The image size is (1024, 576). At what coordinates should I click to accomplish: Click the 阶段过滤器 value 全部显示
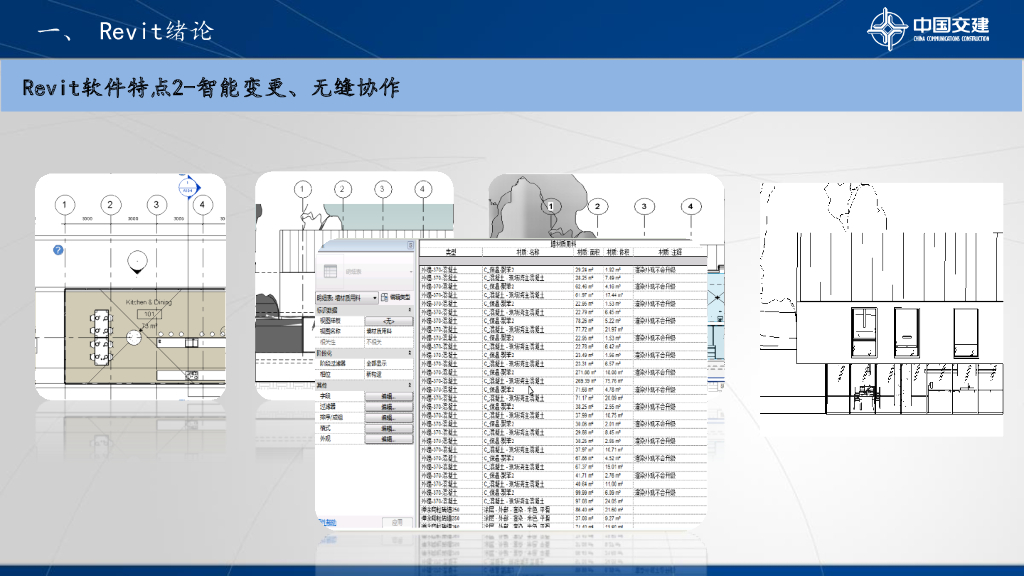pyautogui.click(x=389, y=363)
